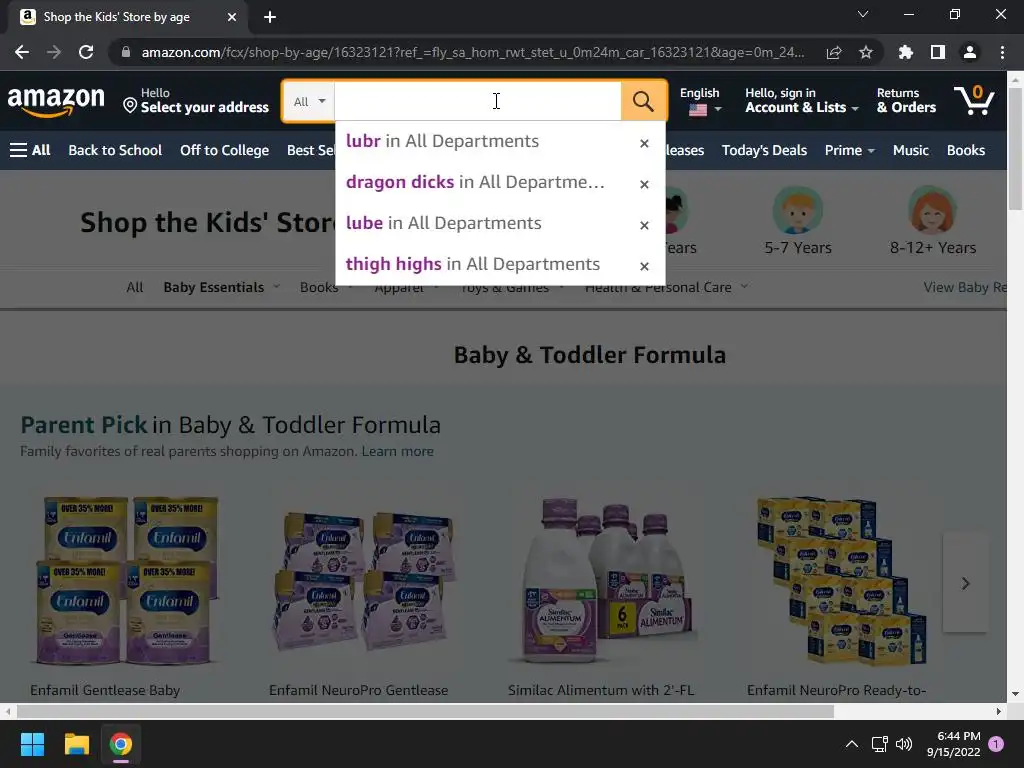Close the Shop the Kids' Store tab
The width and height of the screenshot is (1024, 768).
click(x=232, y=17)
